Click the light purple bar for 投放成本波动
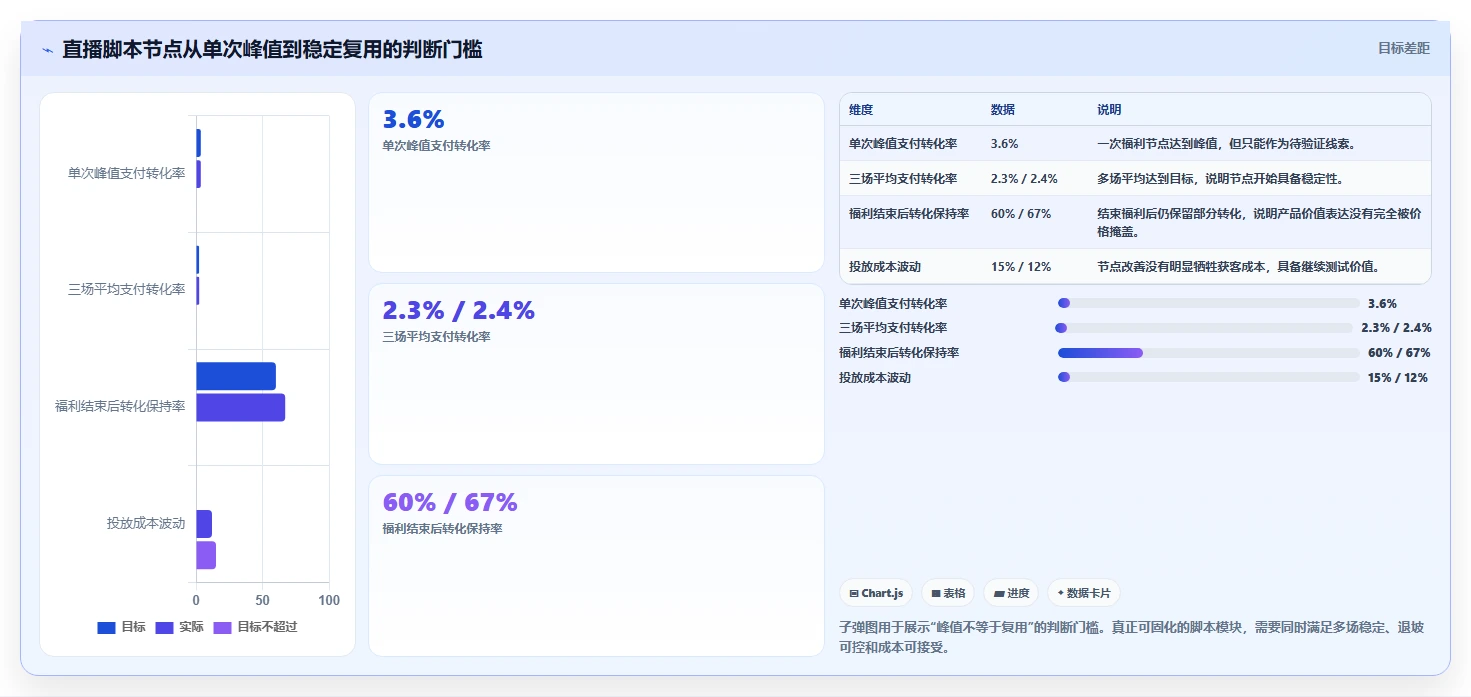 point(206,555)
